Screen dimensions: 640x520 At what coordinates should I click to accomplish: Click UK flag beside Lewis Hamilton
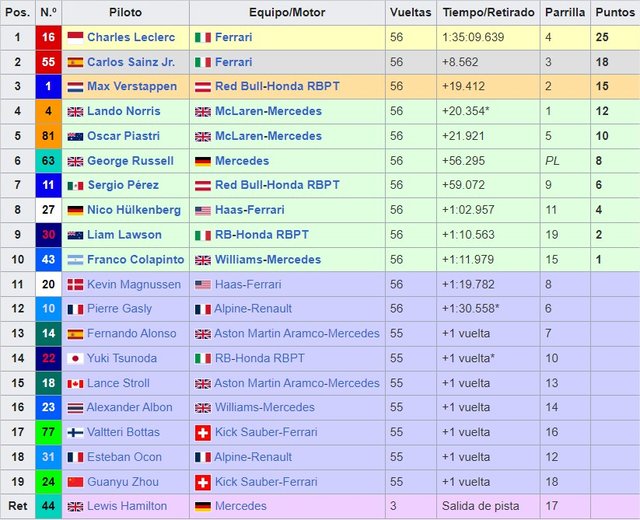click(75, 507)
